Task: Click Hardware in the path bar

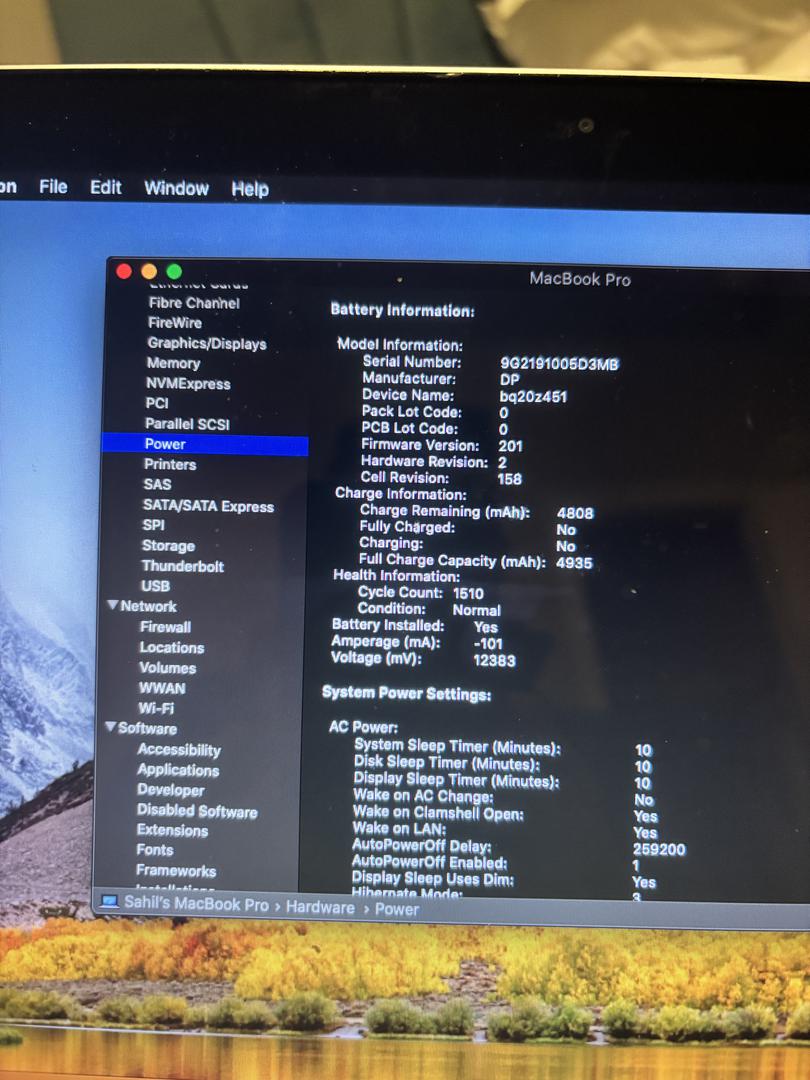Action: point(320,907)
